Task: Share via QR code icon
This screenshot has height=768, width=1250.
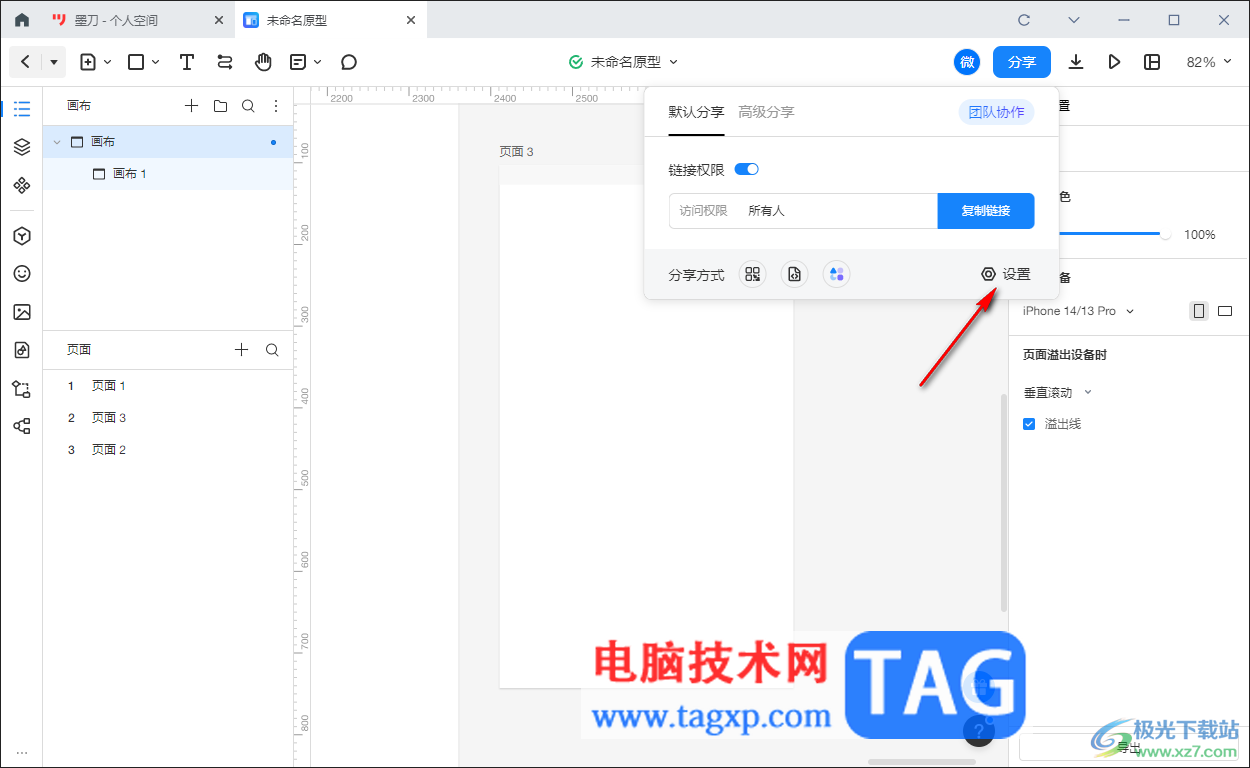Action: (753, 274)
